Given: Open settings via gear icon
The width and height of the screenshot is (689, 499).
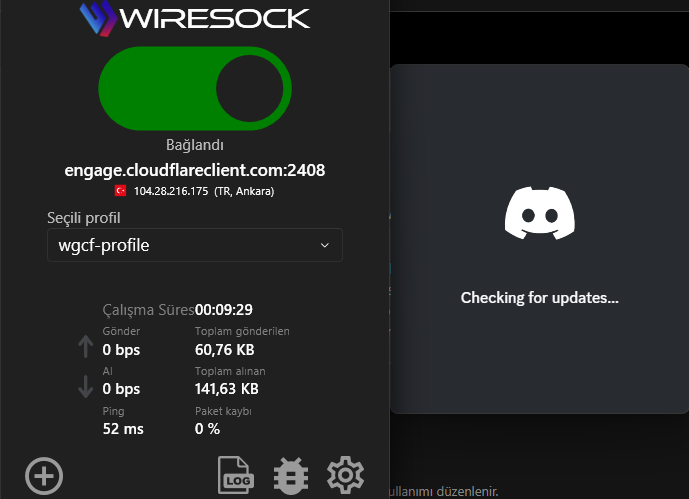Looking at the screenshot, I should coord(345,475).
